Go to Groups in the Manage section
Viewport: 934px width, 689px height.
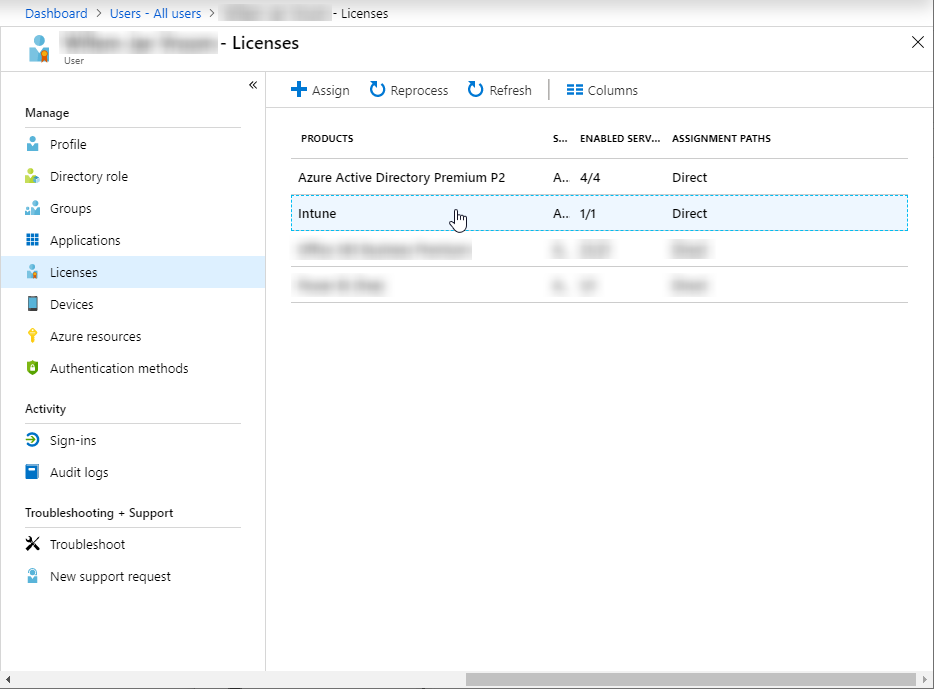70,208
